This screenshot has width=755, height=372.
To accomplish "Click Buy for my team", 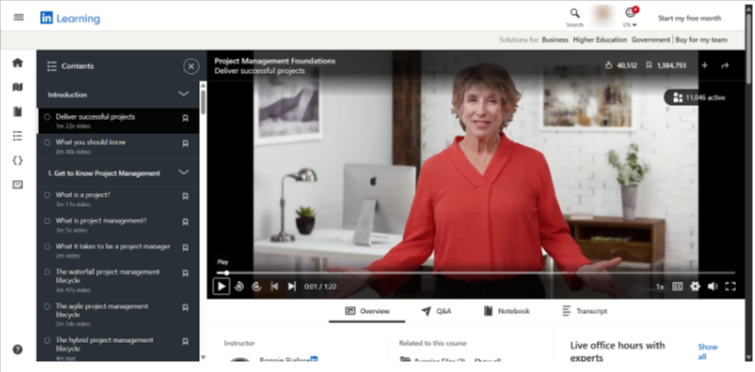I will tap(701, 40).
